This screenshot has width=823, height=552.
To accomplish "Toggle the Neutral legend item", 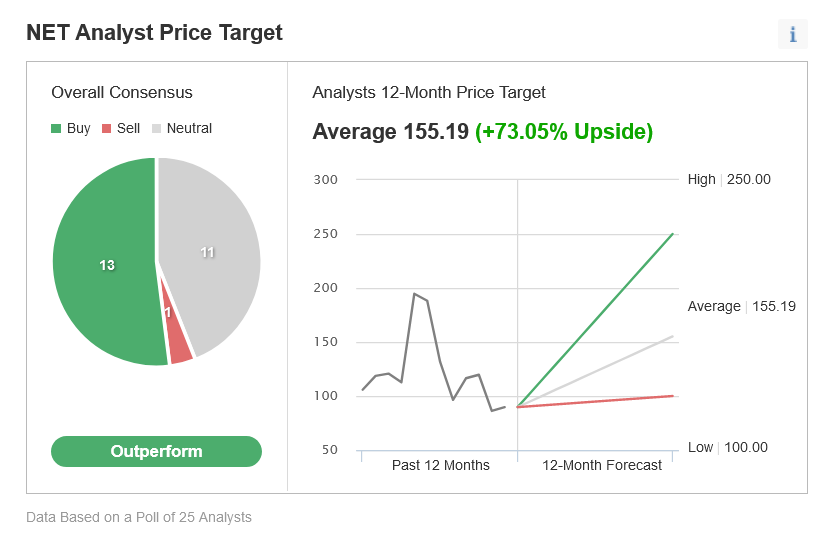I will 182,129.
